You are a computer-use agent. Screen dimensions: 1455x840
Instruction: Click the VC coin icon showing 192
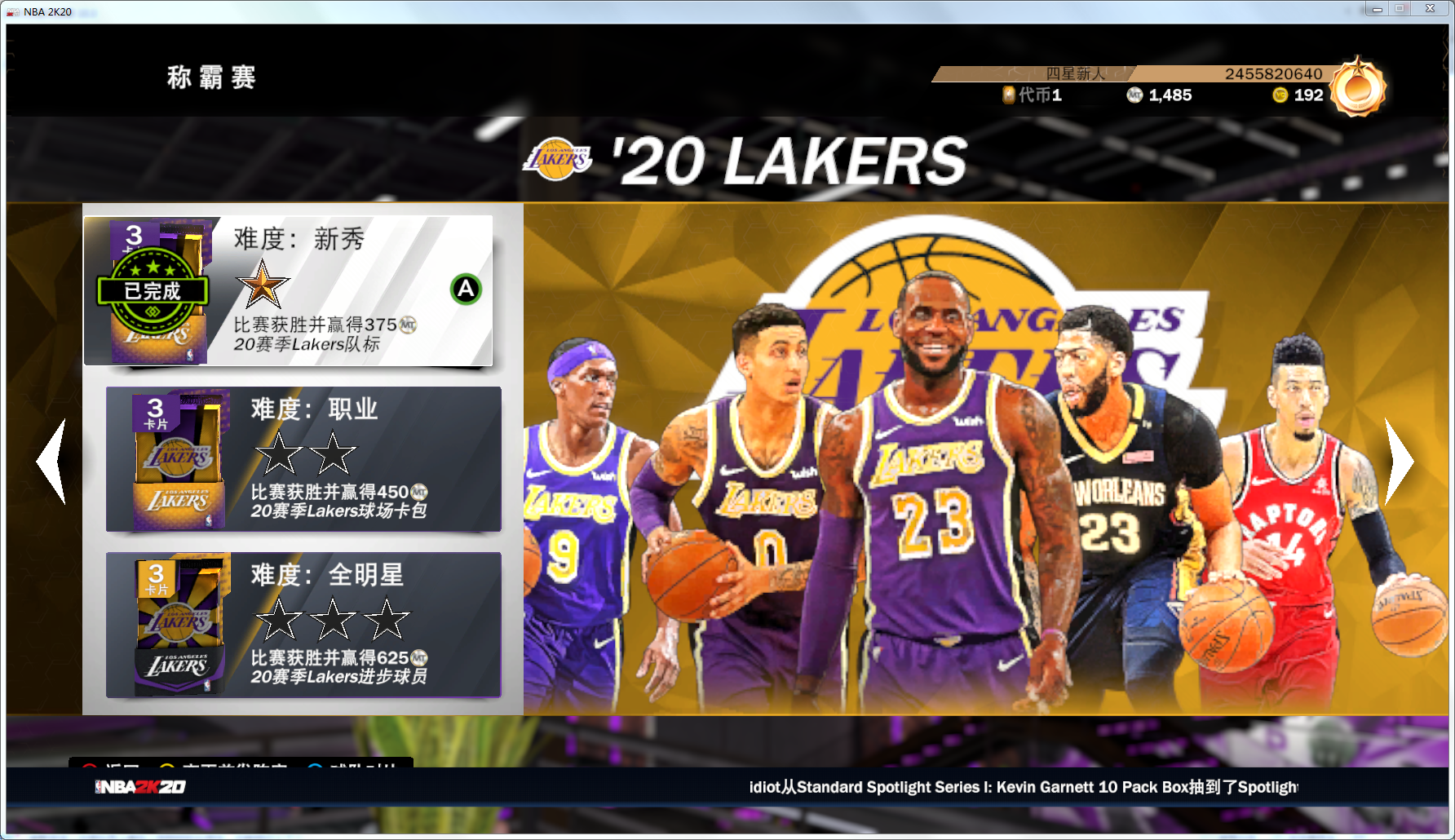point(1281,95)
